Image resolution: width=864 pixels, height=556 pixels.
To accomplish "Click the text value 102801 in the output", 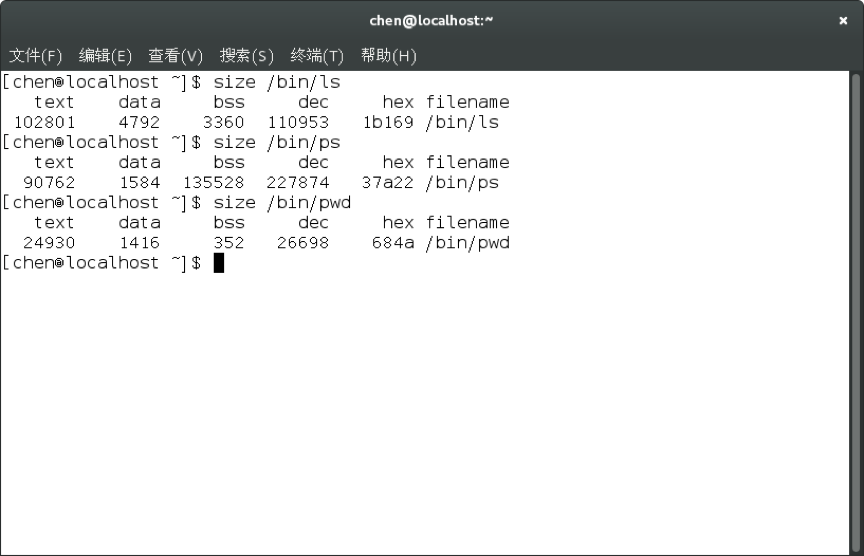I will pos(44,122).
